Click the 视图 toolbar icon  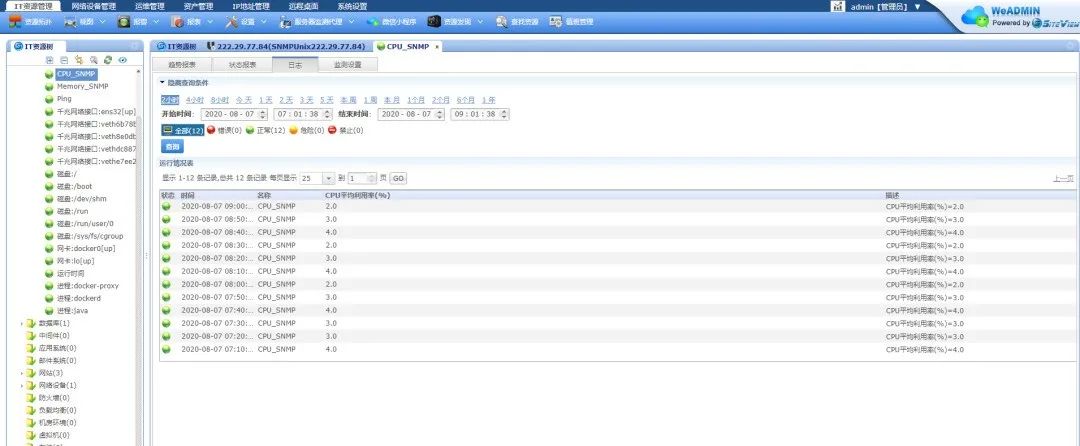coord(71,22)
